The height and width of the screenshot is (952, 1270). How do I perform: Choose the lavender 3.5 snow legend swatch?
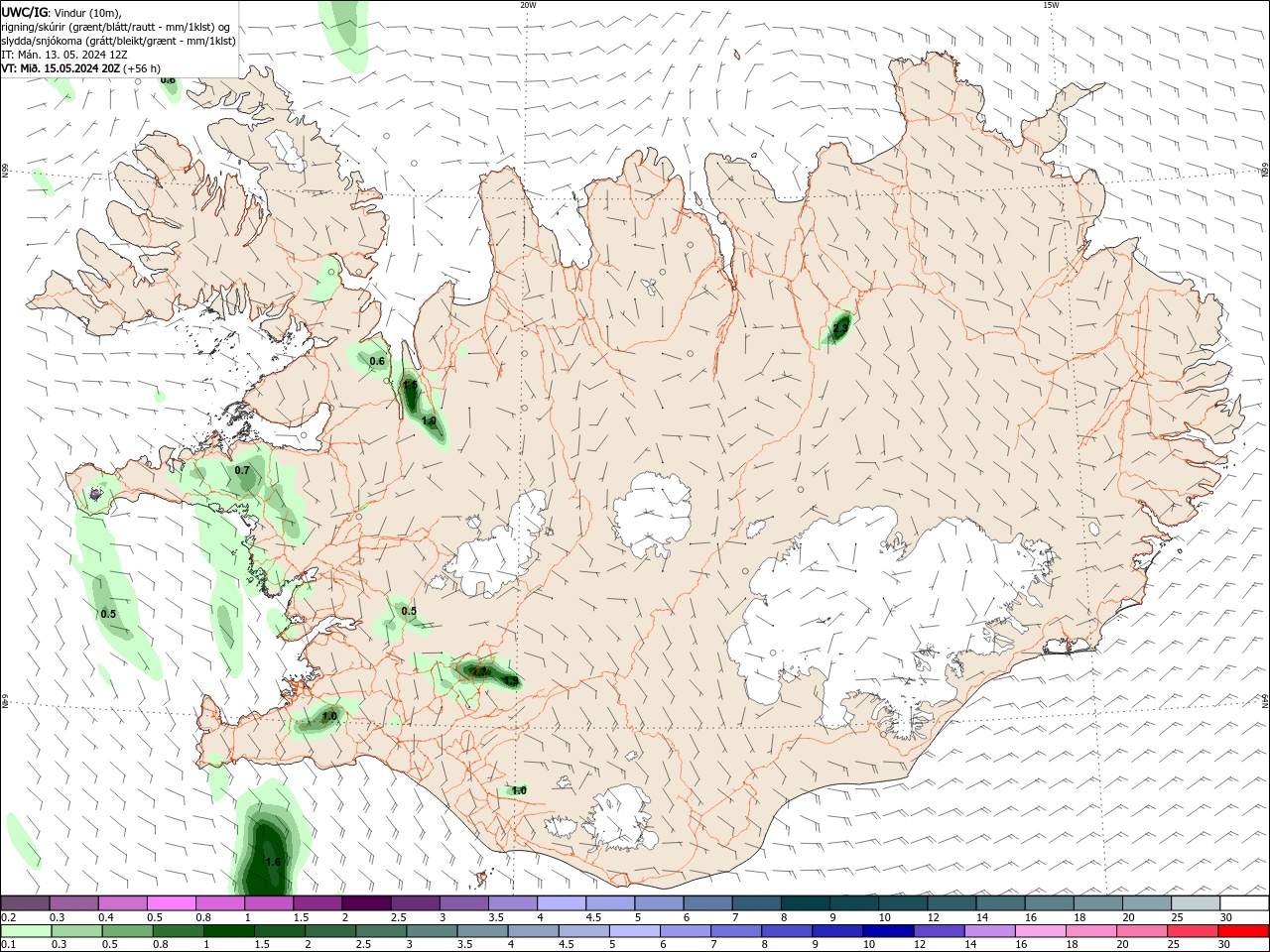[513, 903]
